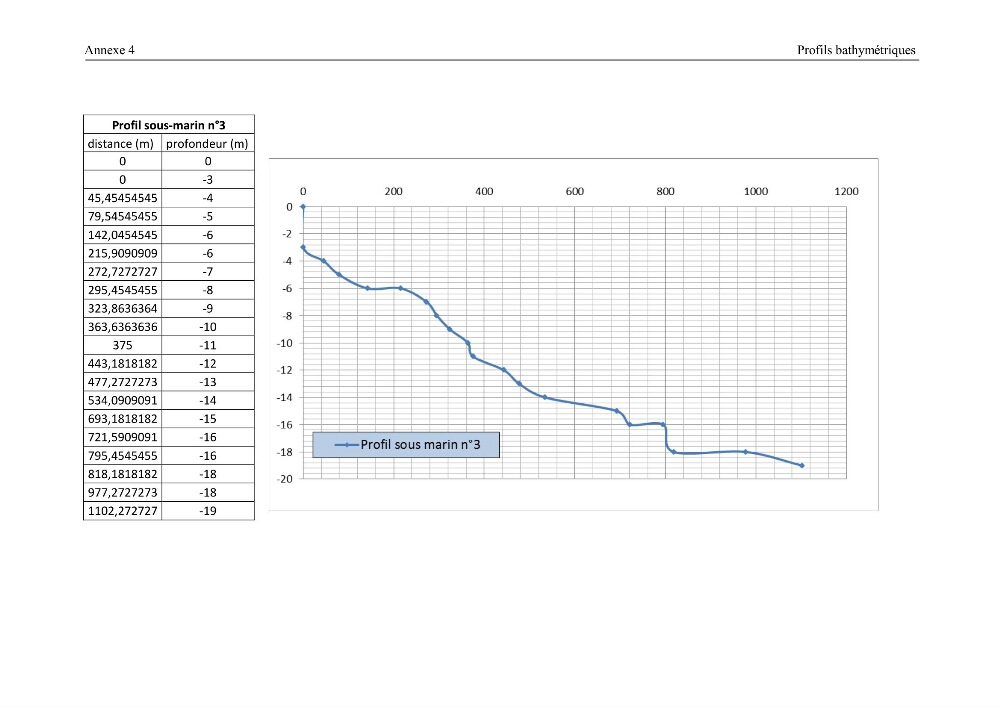
Task: Select the cell 818,1818182
Action: tap(122, 474)
